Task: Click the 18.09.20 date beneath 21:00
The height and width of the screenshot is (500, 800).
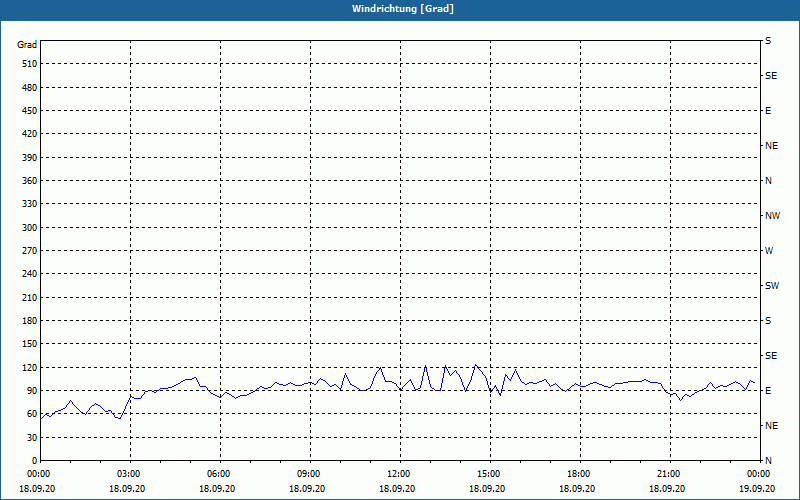Action: (x=667, y=488)
